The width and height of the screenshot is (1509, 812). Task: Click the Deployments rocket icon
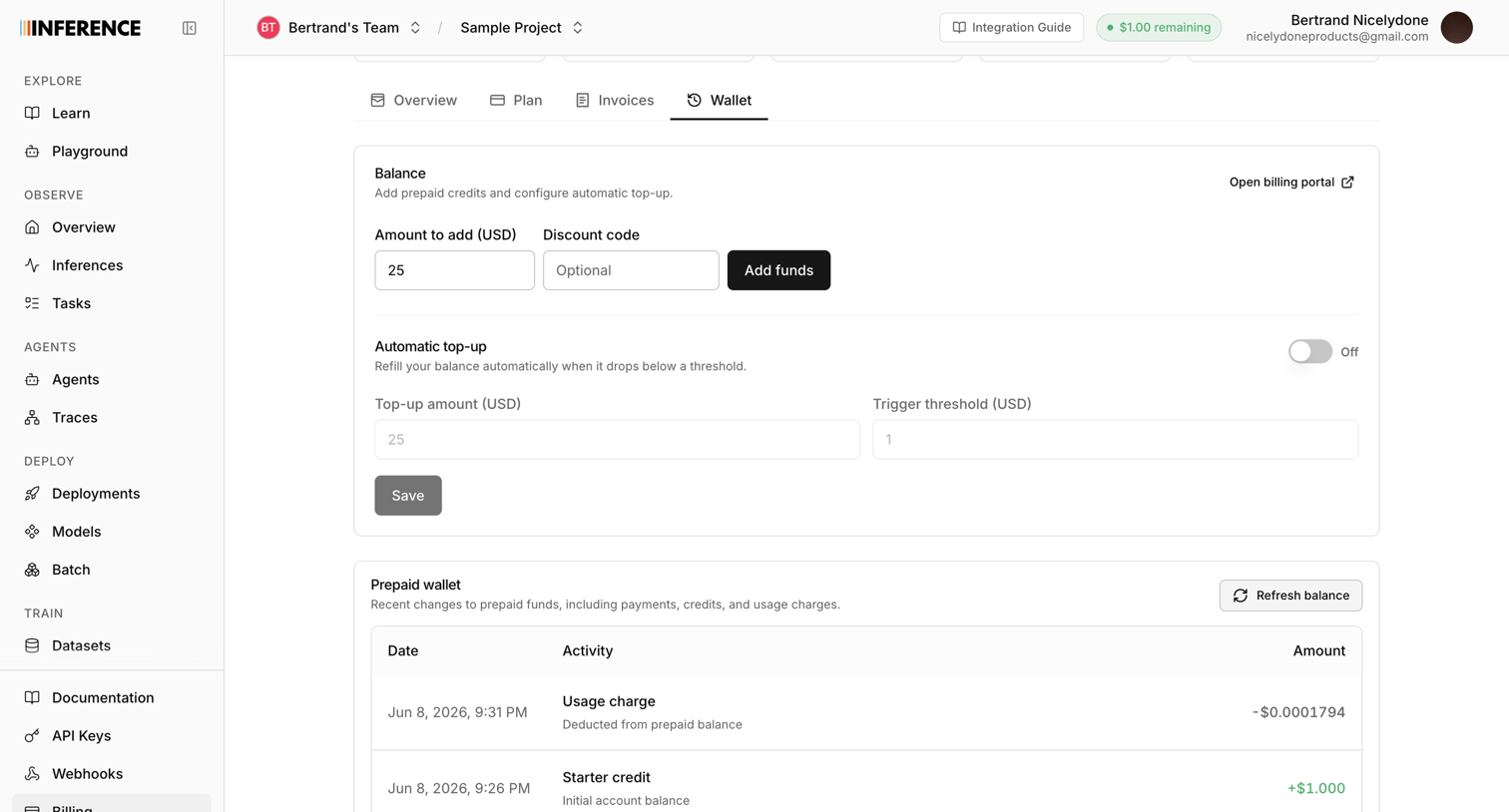32,494
